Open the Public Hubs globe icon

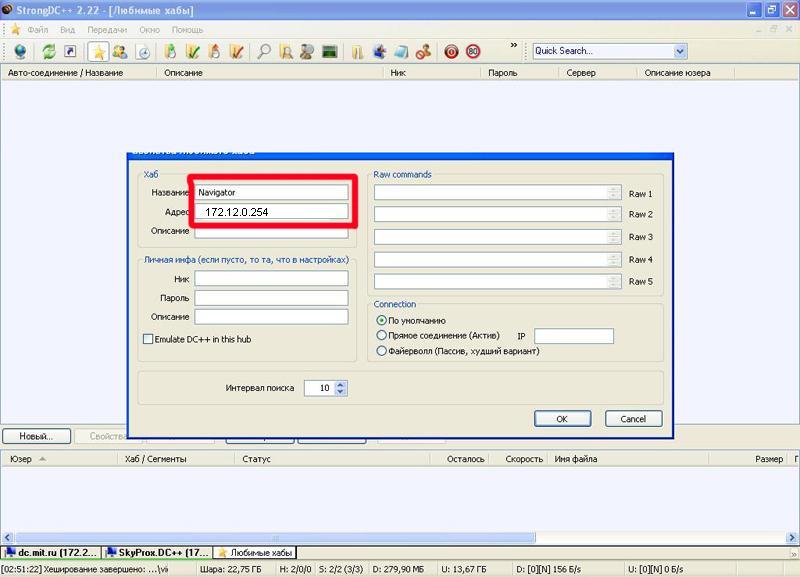[20, 51]
